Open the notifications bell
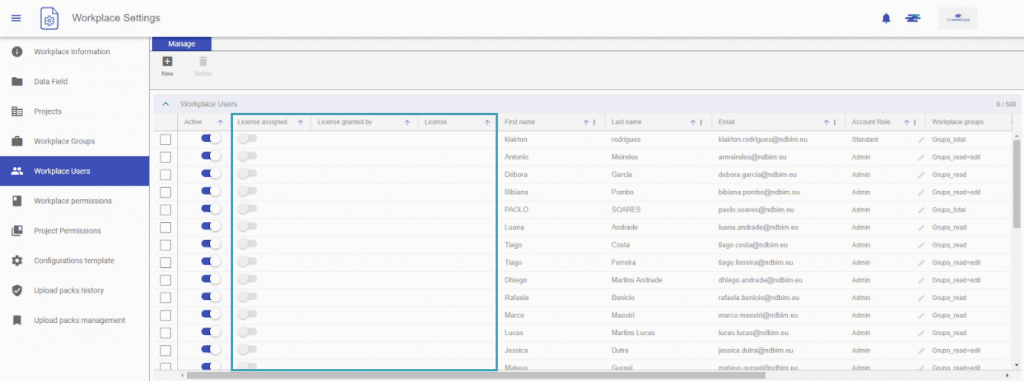1024x381 pixels. 886,18
